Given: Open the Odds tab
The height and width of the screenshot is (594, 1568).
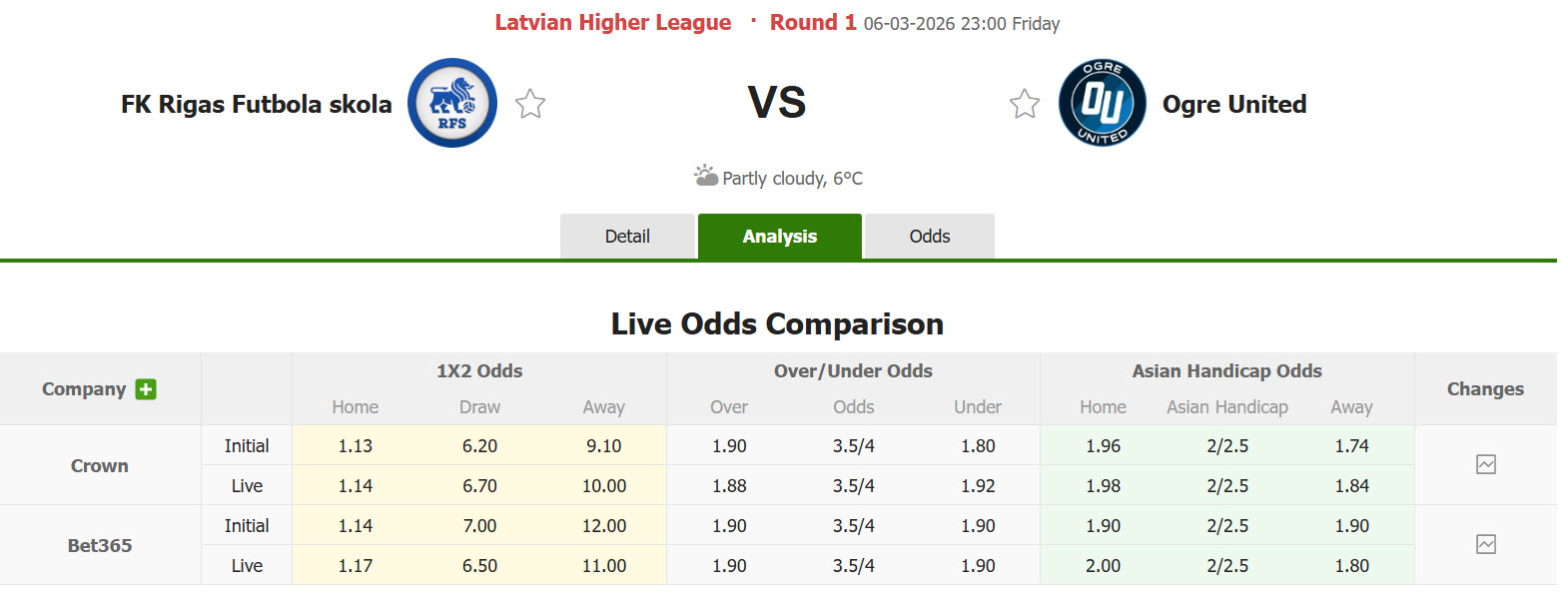Looking at the screenshot, I should [930, 237].
